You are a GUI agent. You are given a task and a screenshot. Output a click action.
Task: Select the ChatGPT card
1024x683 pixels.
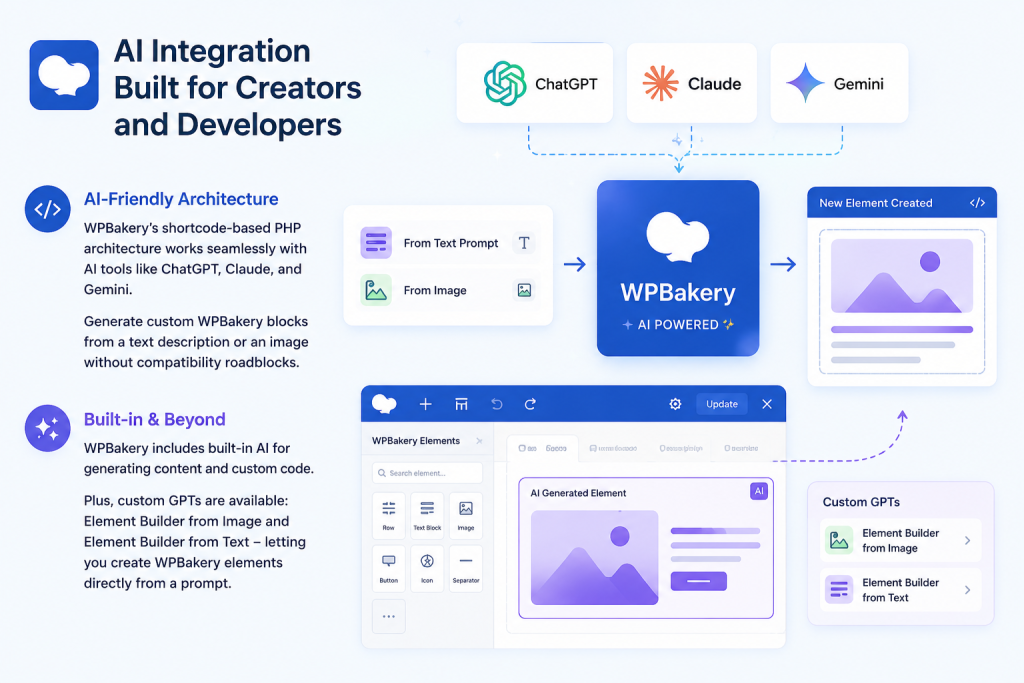click(x=535, y=83)
